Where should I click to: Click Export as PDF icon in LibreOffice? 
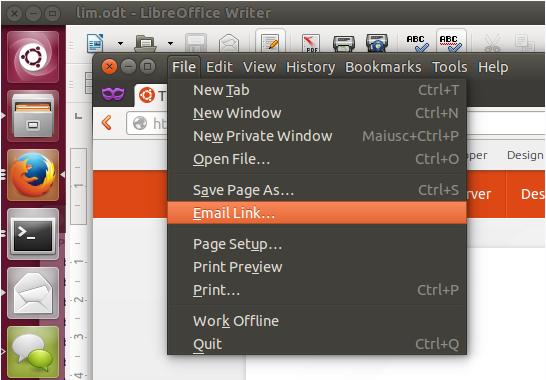[x=311, y=43]
